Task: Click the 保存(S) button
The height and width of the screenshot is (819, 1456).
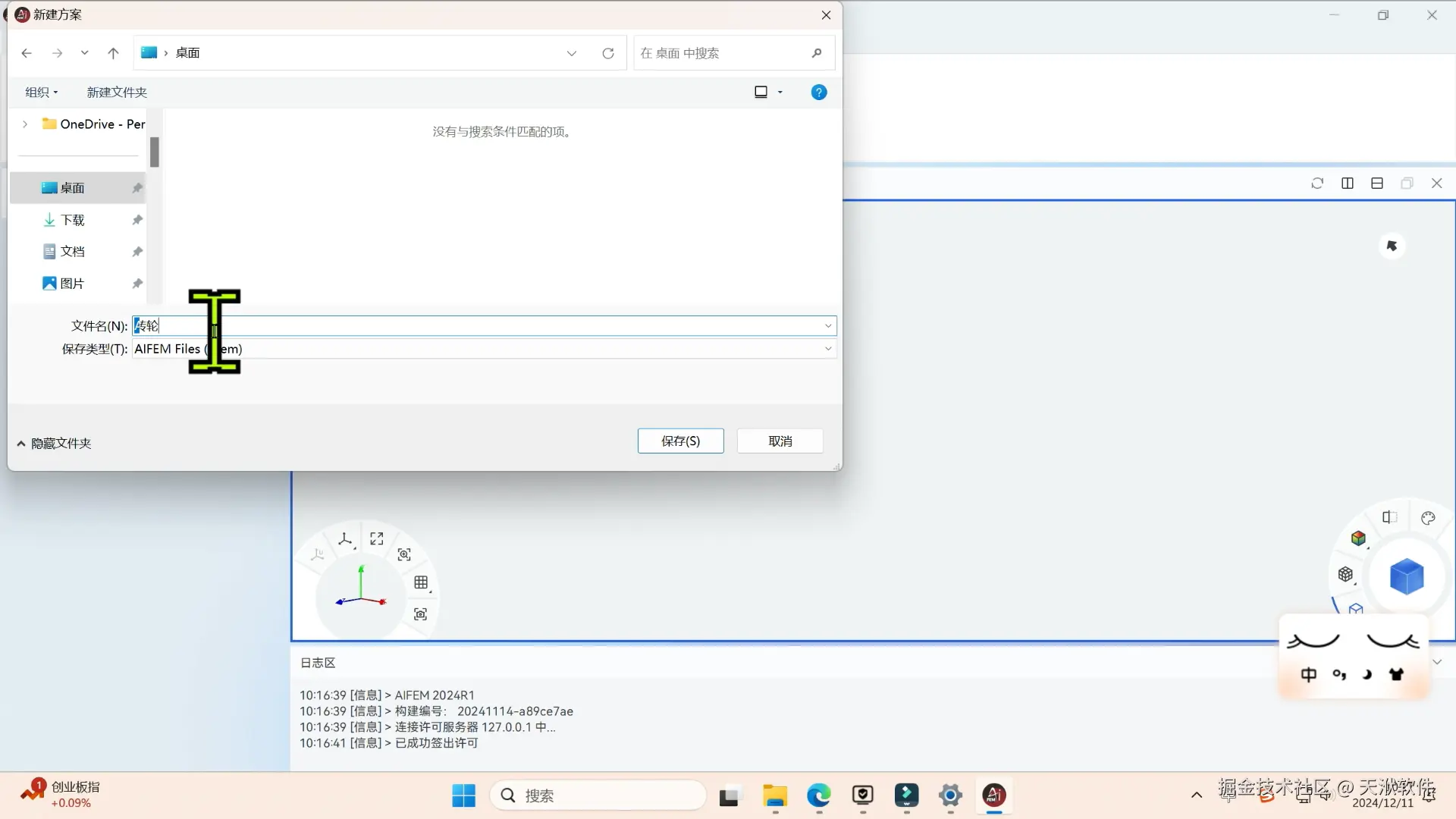Action: pos(680,441)
